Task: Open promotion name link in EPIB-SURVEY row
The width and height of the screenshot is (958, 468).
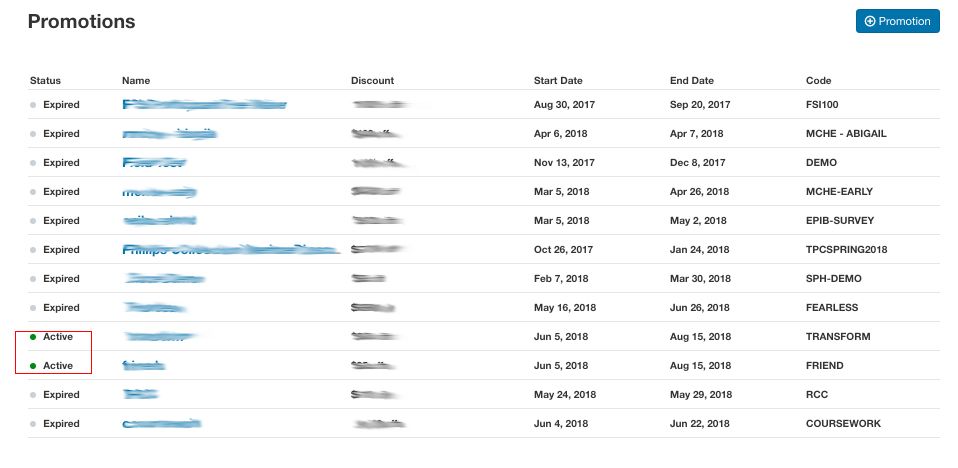Action: [159, 220]
